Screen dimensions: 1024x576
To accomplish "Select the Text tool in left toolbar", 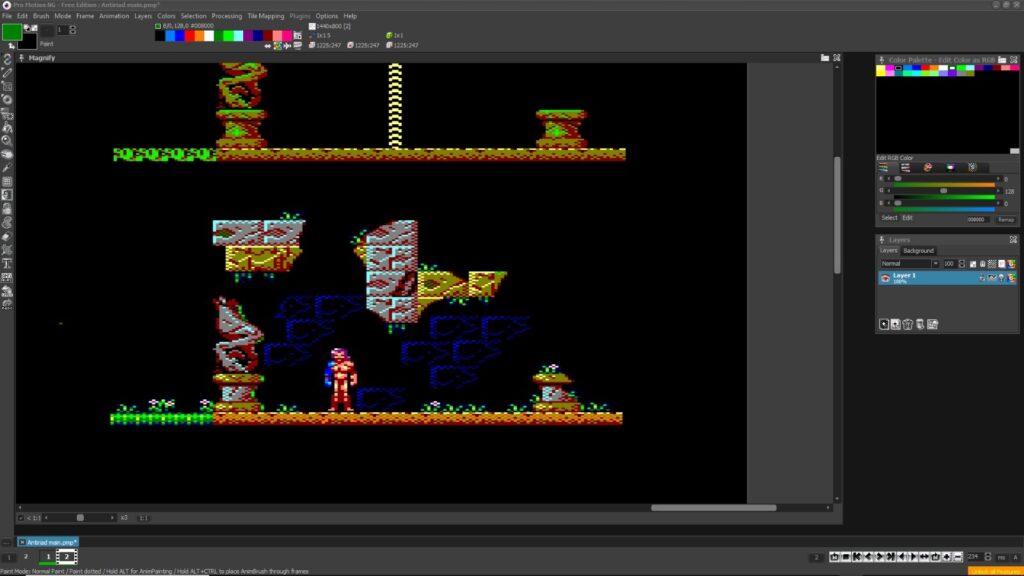I will pos(7,264).
